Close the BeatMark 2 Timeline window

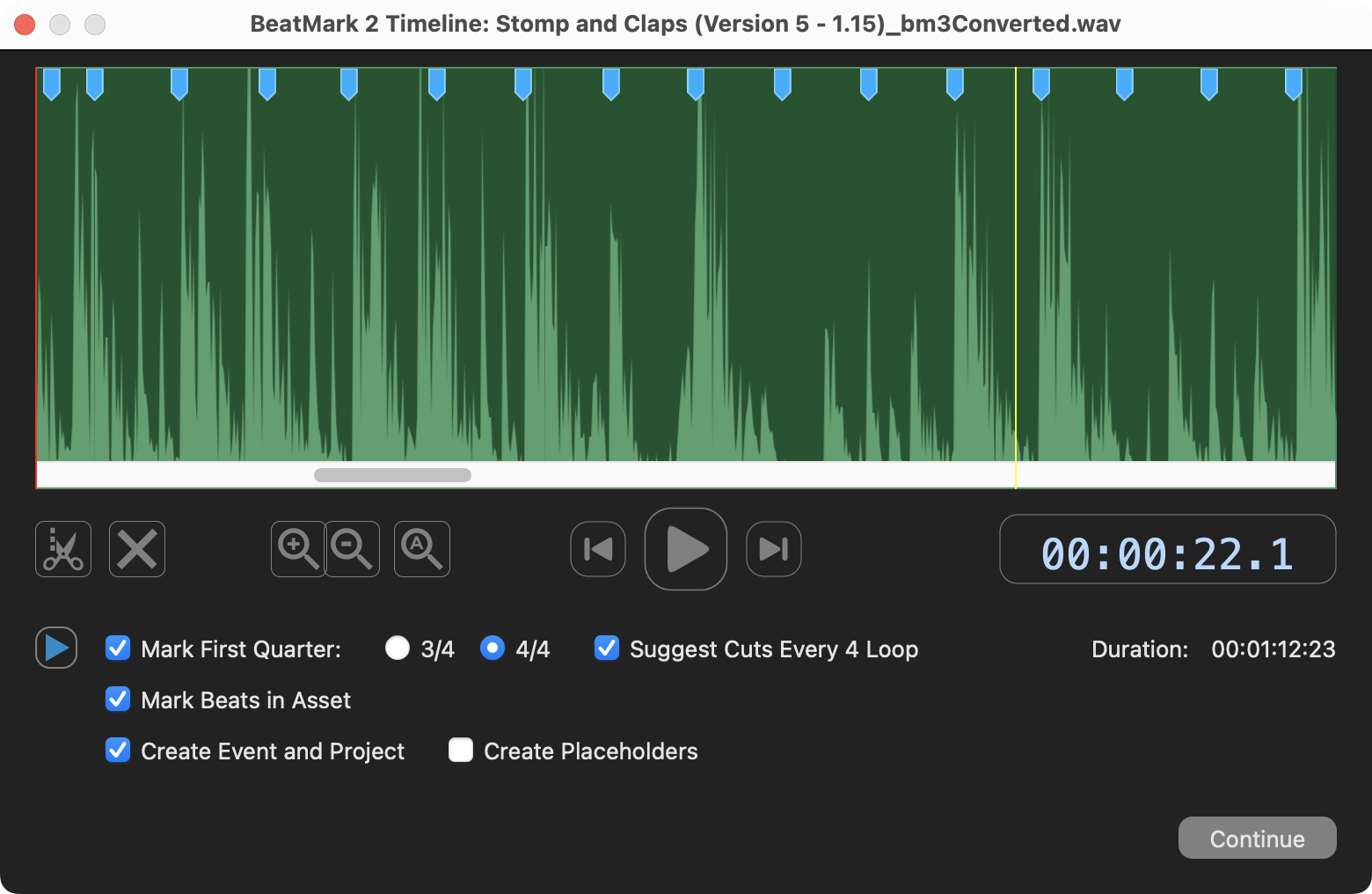(x=25, y=25)
